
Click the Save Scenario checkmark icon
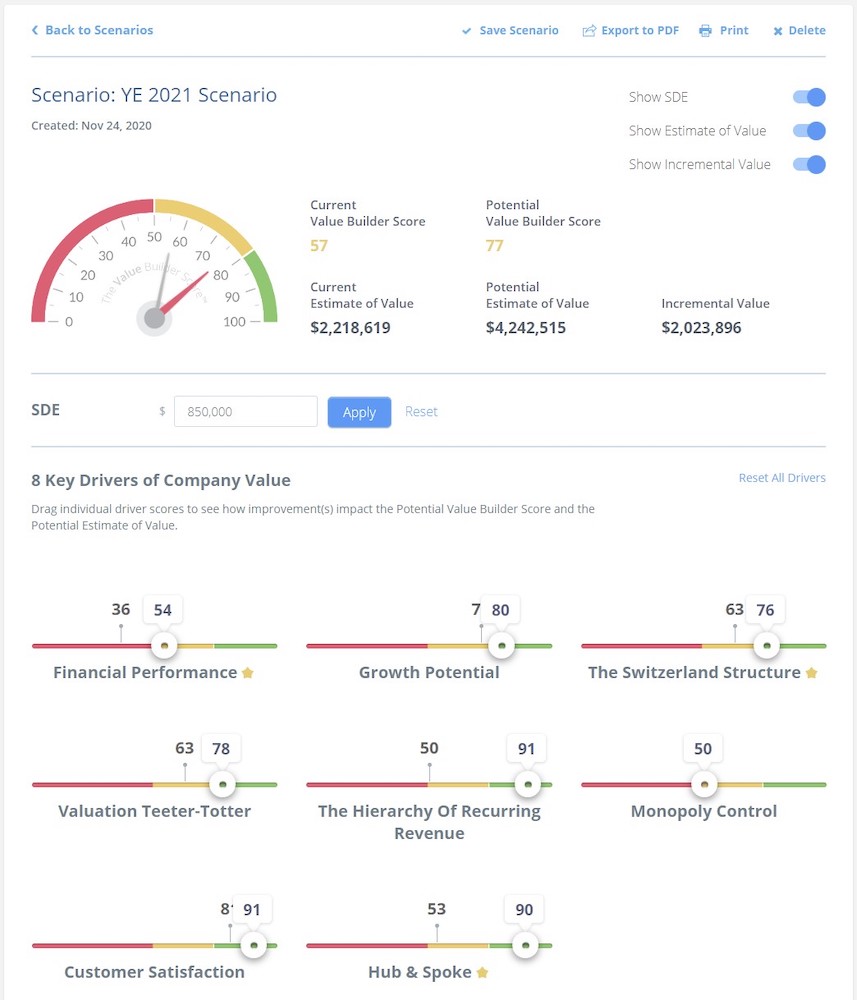466,31
